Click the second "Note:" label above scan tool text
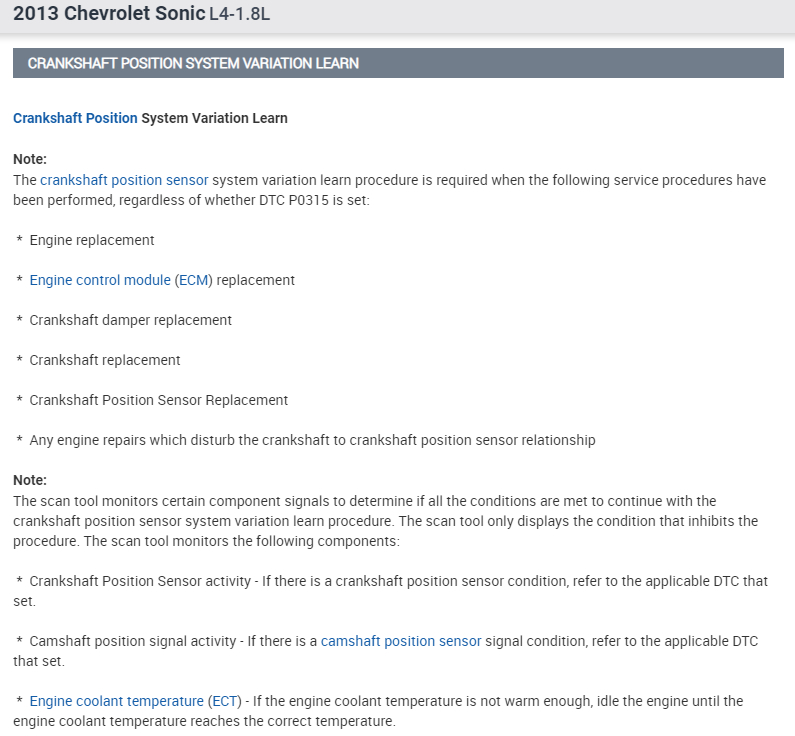The image size is (795, 736). (x=30, y=480)
